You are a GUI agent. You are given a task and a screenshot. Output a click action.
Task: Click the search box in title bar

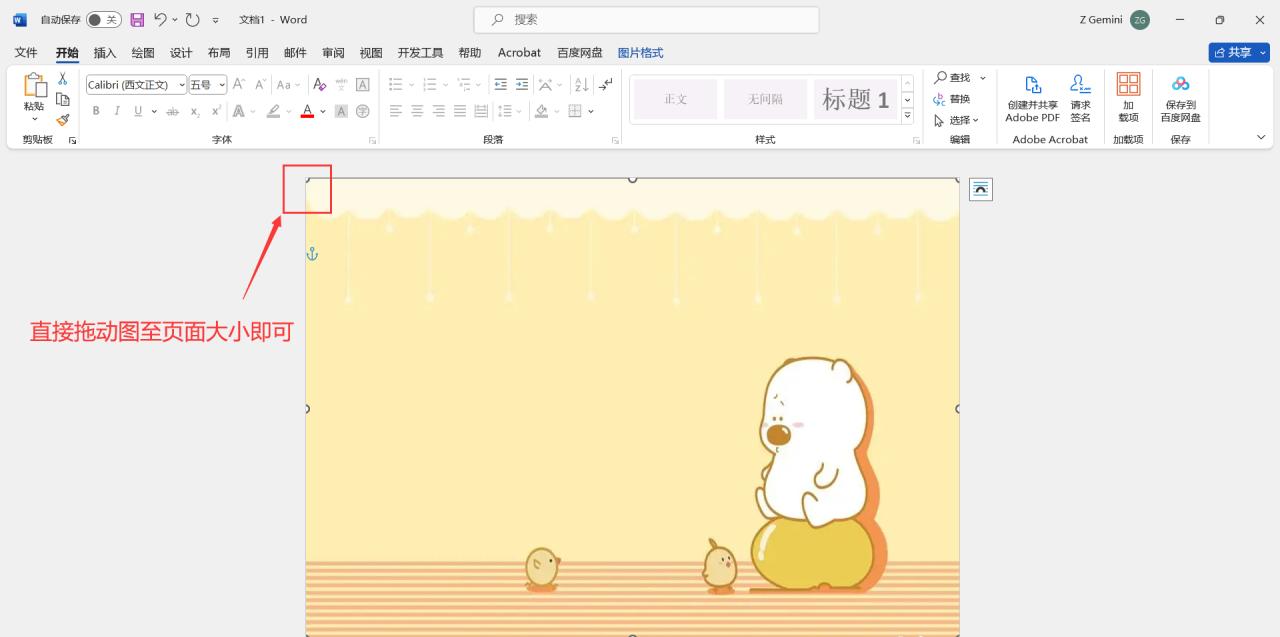646,19
